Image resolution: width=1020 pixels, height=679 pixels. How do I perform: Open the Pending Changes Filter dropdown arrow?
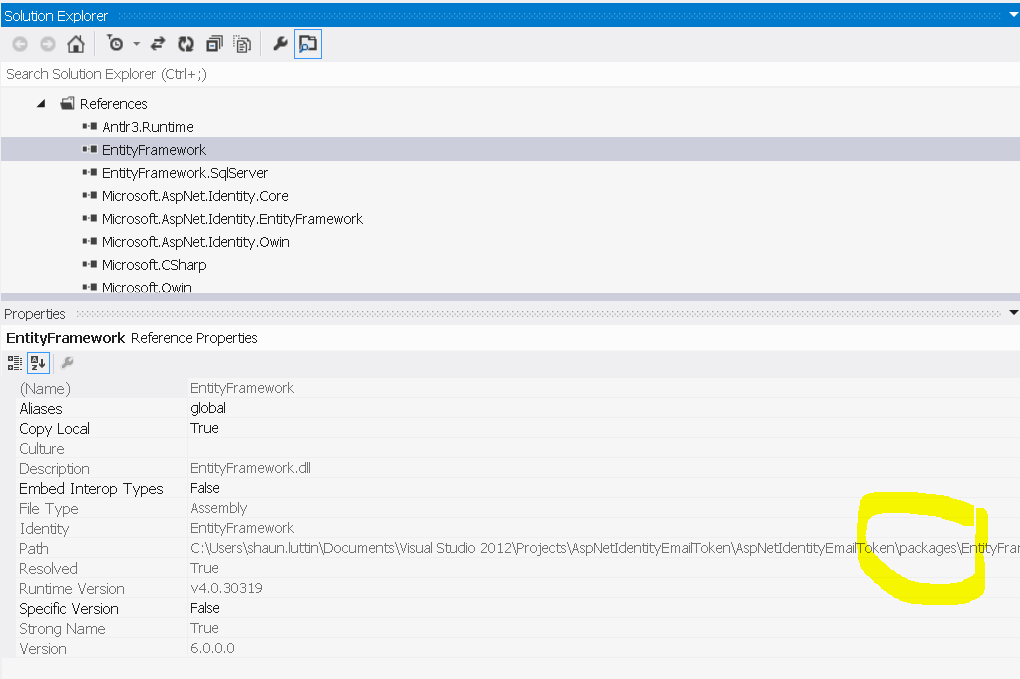point(137,44)
